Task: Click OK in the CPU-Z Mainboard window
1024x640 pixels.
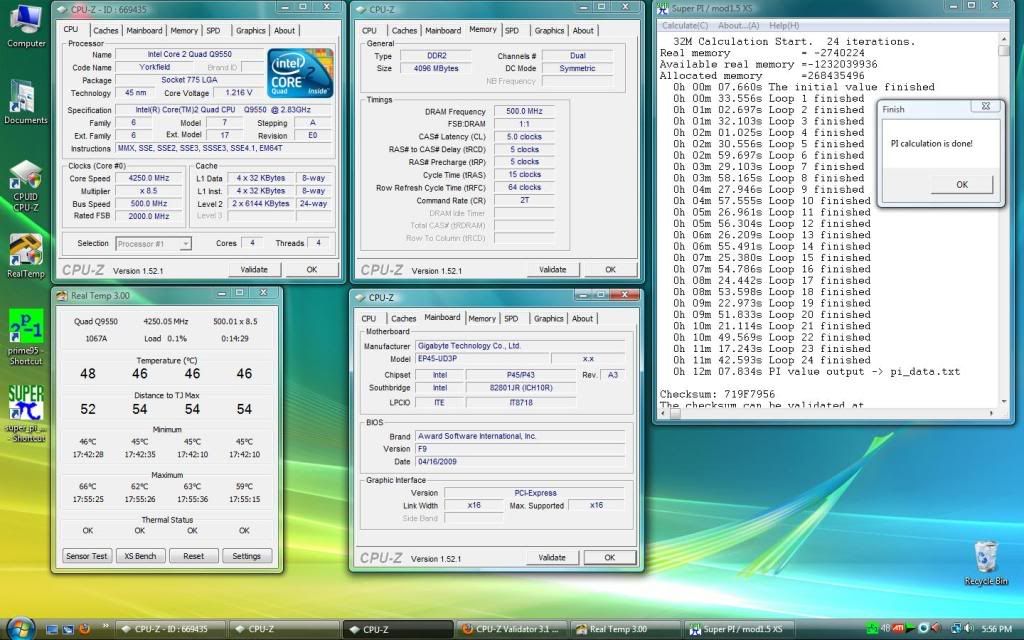Action: tap(609, 557)
